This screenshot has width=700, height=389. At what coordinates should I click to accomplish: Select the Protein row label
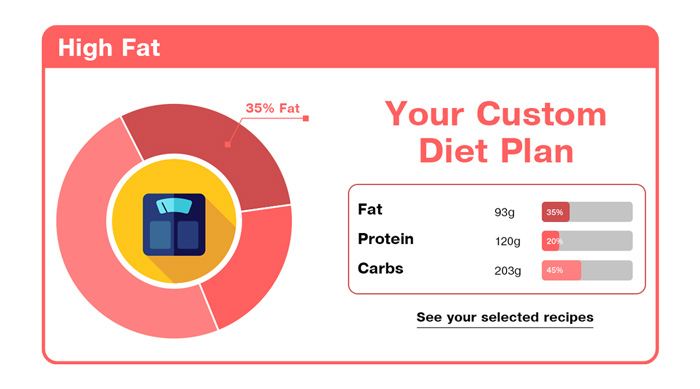(386, 239)
